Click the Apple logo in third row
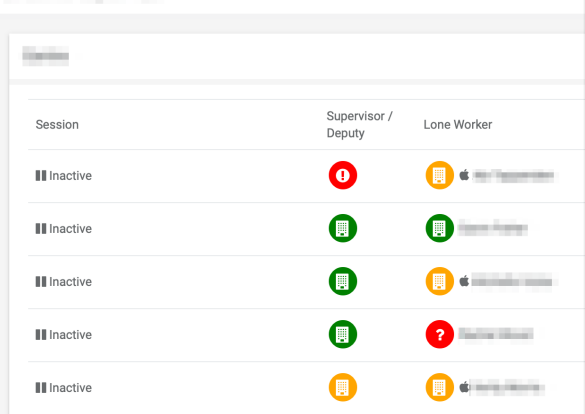The image size is (585, 414). (x=464, y=280)
